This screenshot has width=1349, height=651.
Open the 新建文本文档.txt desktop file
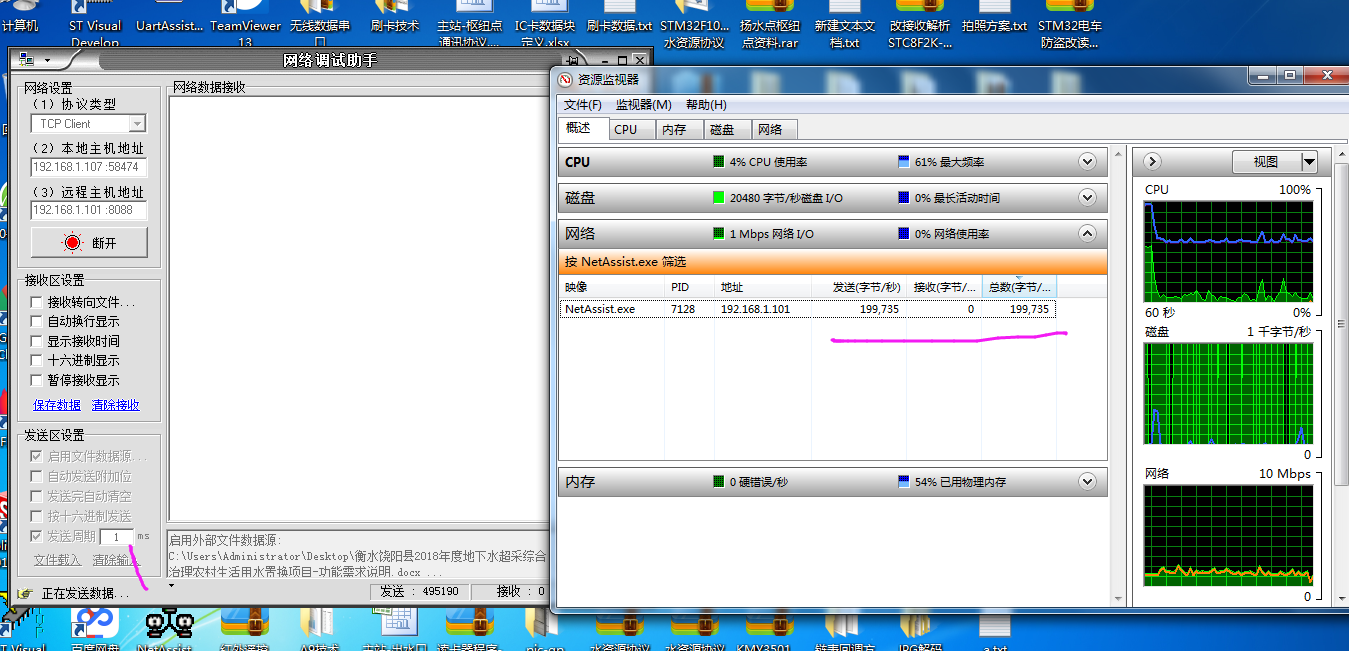pos(845,24)
